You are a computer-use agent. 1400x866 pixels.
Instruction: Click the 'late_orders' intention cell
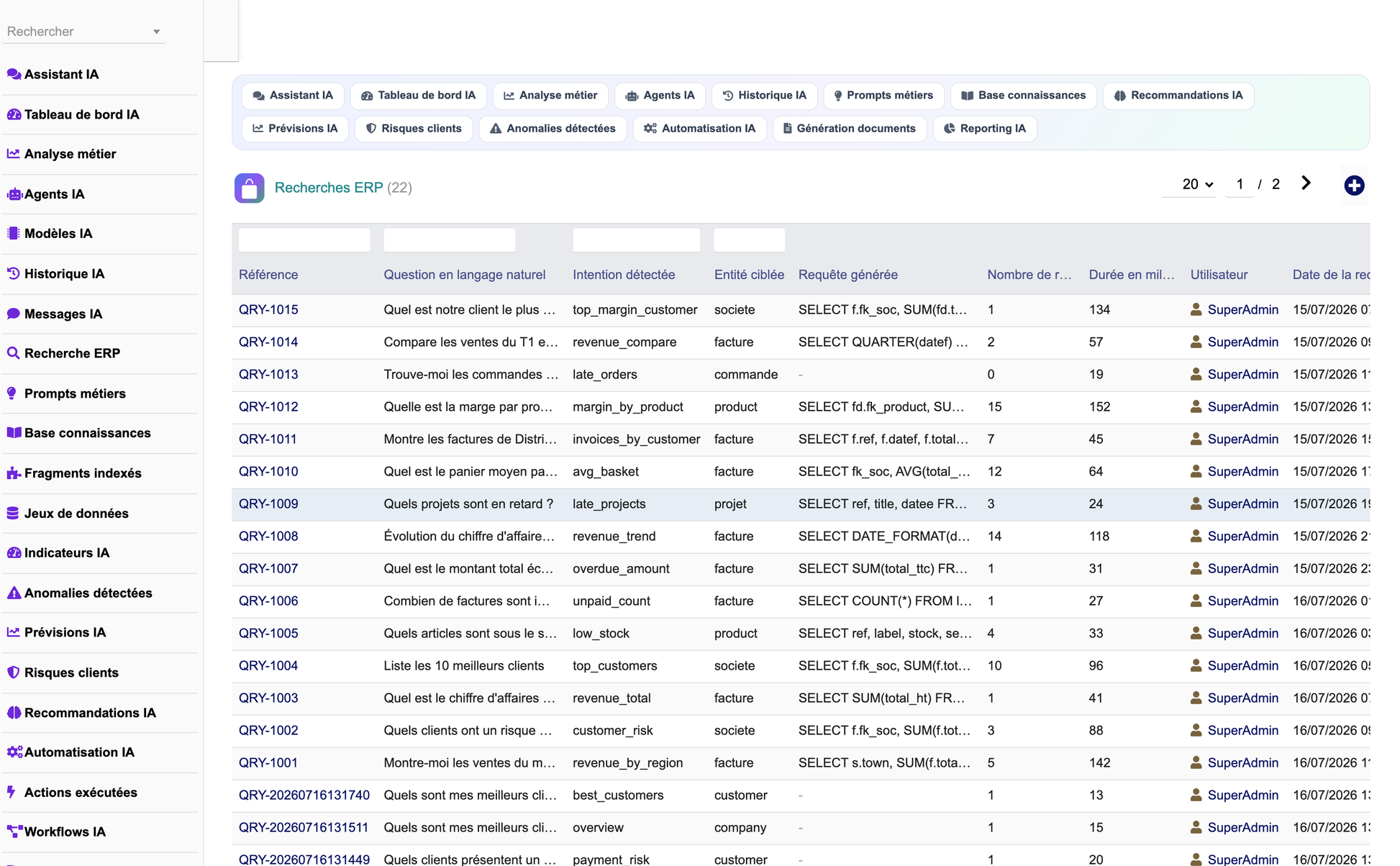[x=605, y=375]
